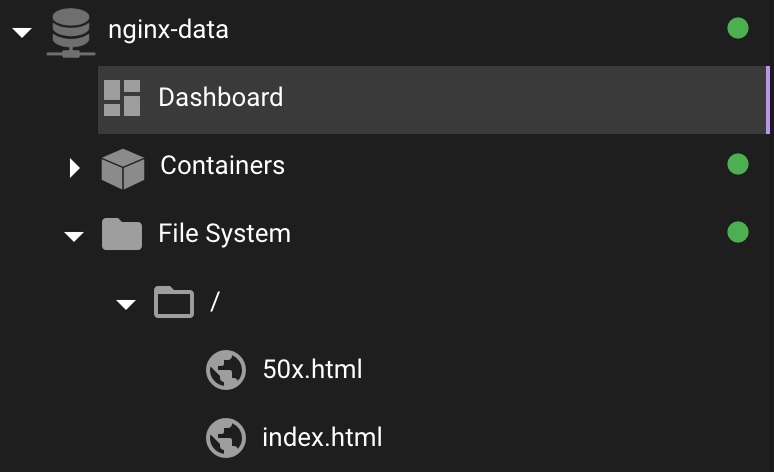Click green status dot next to Containers
This screenshot has width=774, height=472.
[x=738, y=164]
